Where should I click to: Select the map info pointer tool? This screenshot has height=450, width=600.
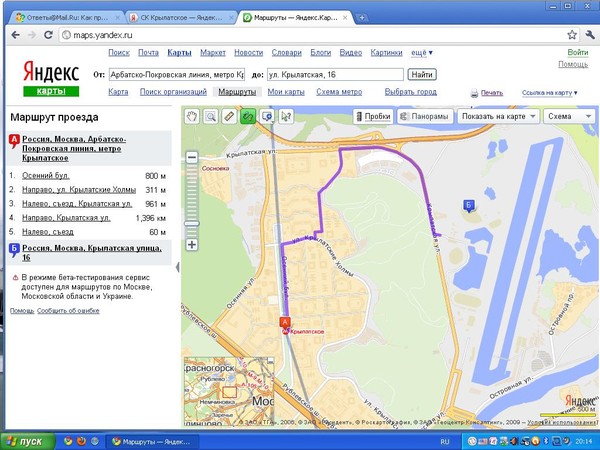click(x=285, y=116)
